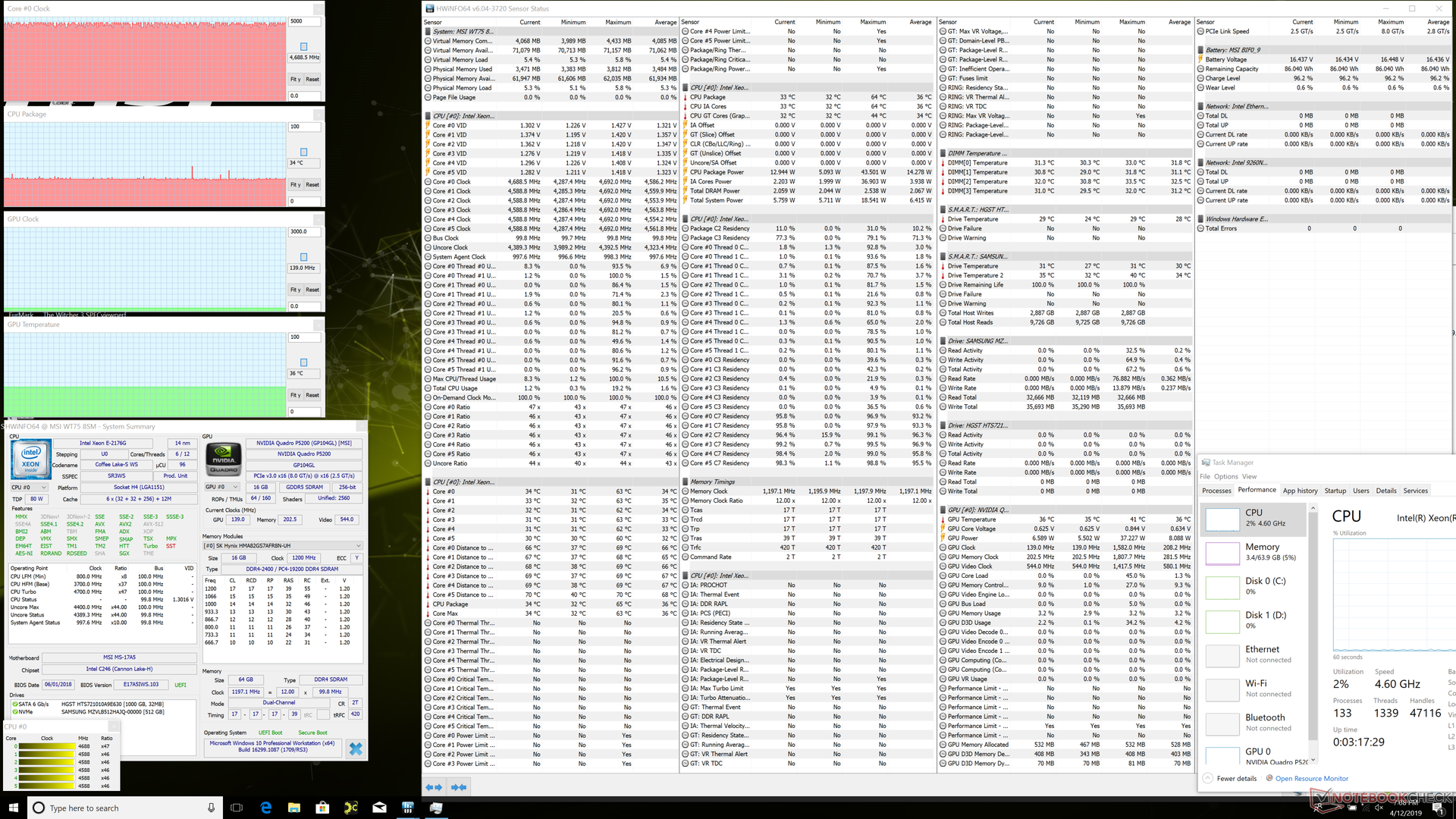Screen dimensions: 1456x819
Task: Click the double arrow expand button in sensor toolbar
Action: click(459, 787)
